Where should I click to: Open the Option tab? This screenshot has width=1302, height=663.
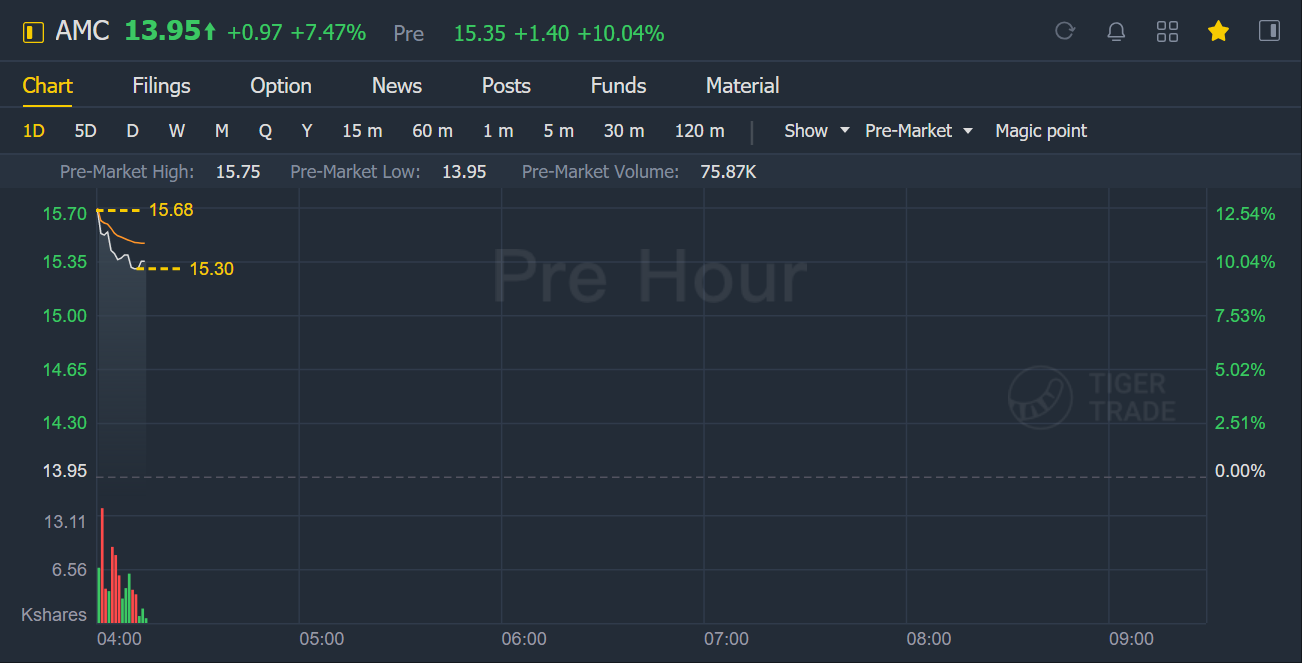pyautogui.click(x=281, y=86)
